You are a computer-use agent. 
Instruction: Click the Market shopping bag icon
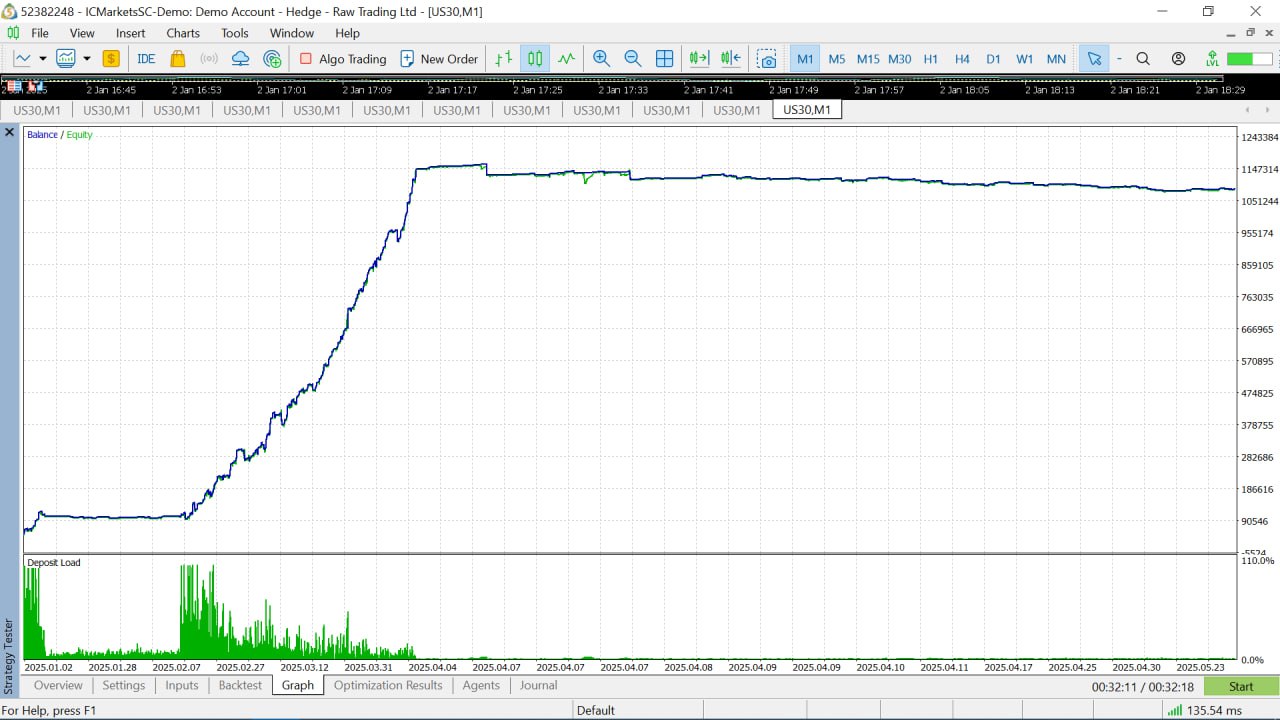(176, 59)
